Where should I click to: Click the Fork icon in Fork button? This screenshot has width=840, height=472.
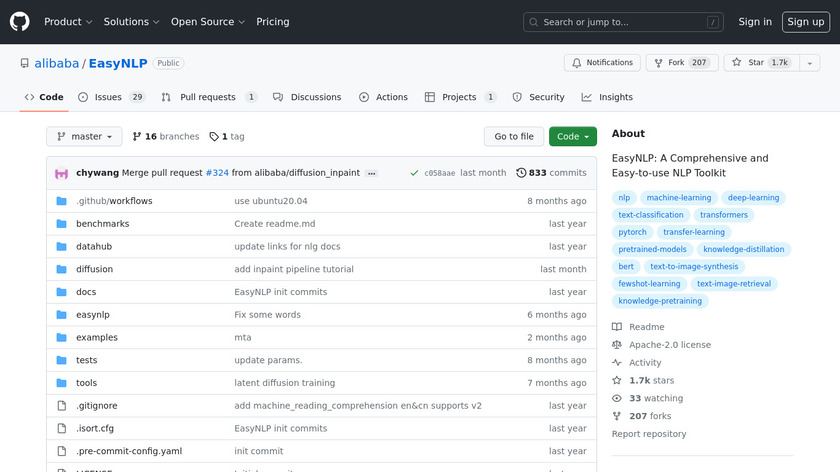658,63
